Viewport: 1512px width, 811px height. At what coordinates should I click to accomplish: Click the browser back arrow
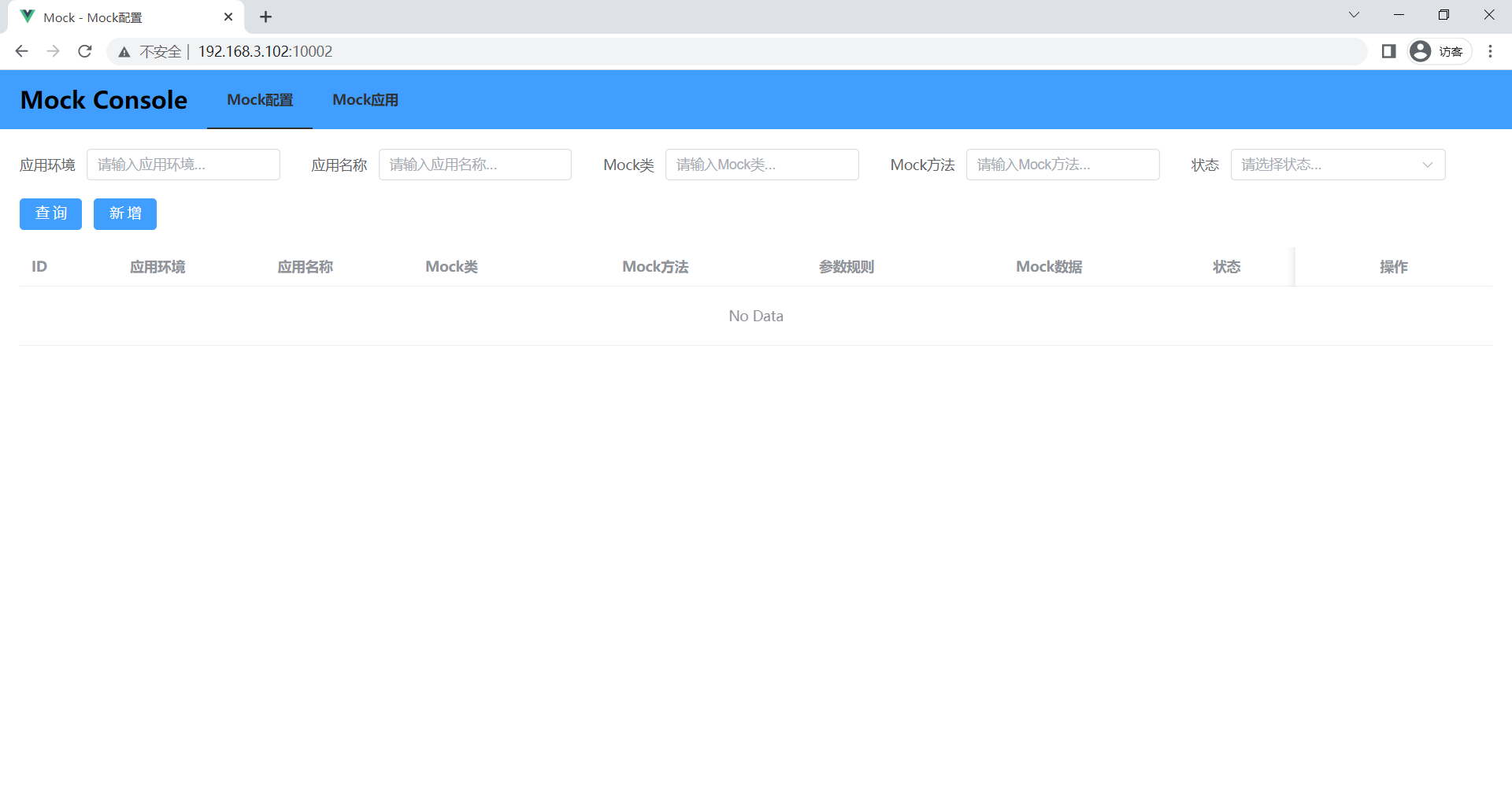[21, 51]
